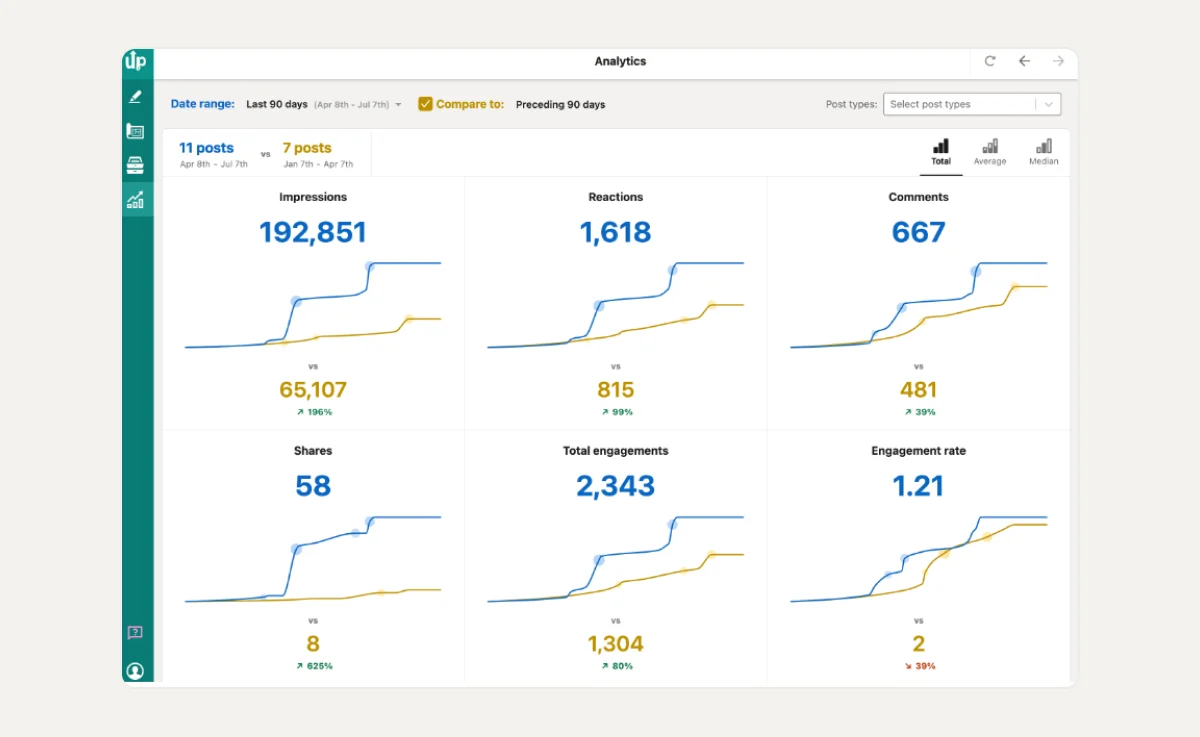The width and height of the screenshot is (1200, 737).
Task: Open help via the question mark icon
Action: point(136,632)
